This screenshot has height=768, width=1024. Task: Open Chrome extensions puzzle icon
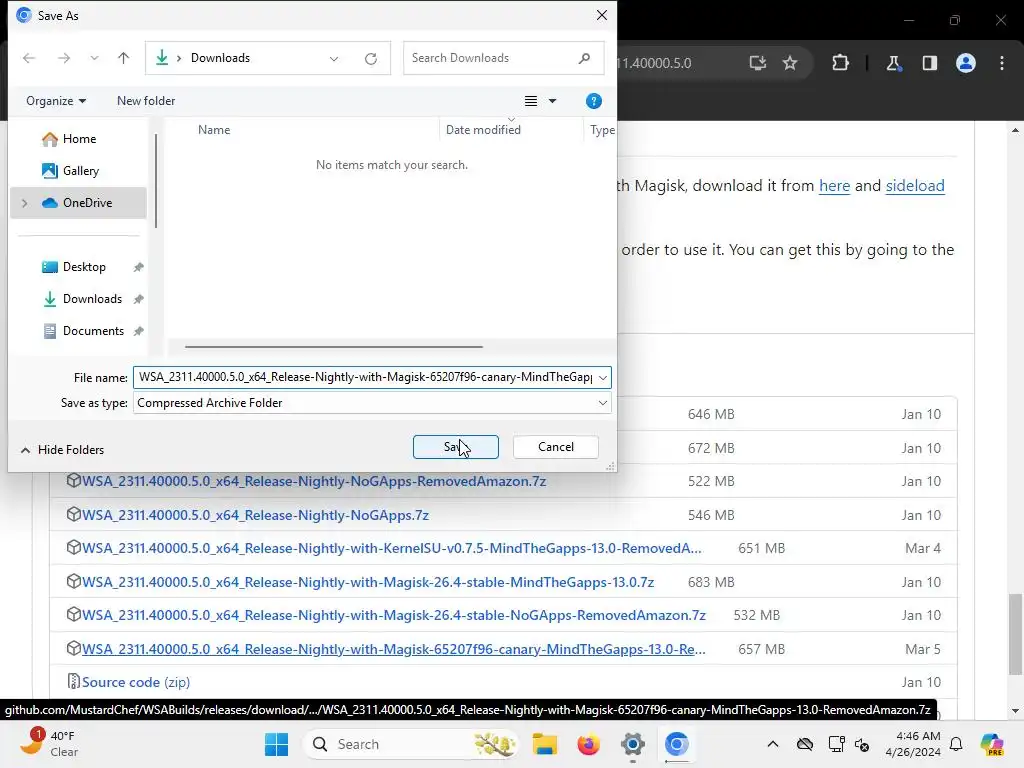(x=840, y=63)
